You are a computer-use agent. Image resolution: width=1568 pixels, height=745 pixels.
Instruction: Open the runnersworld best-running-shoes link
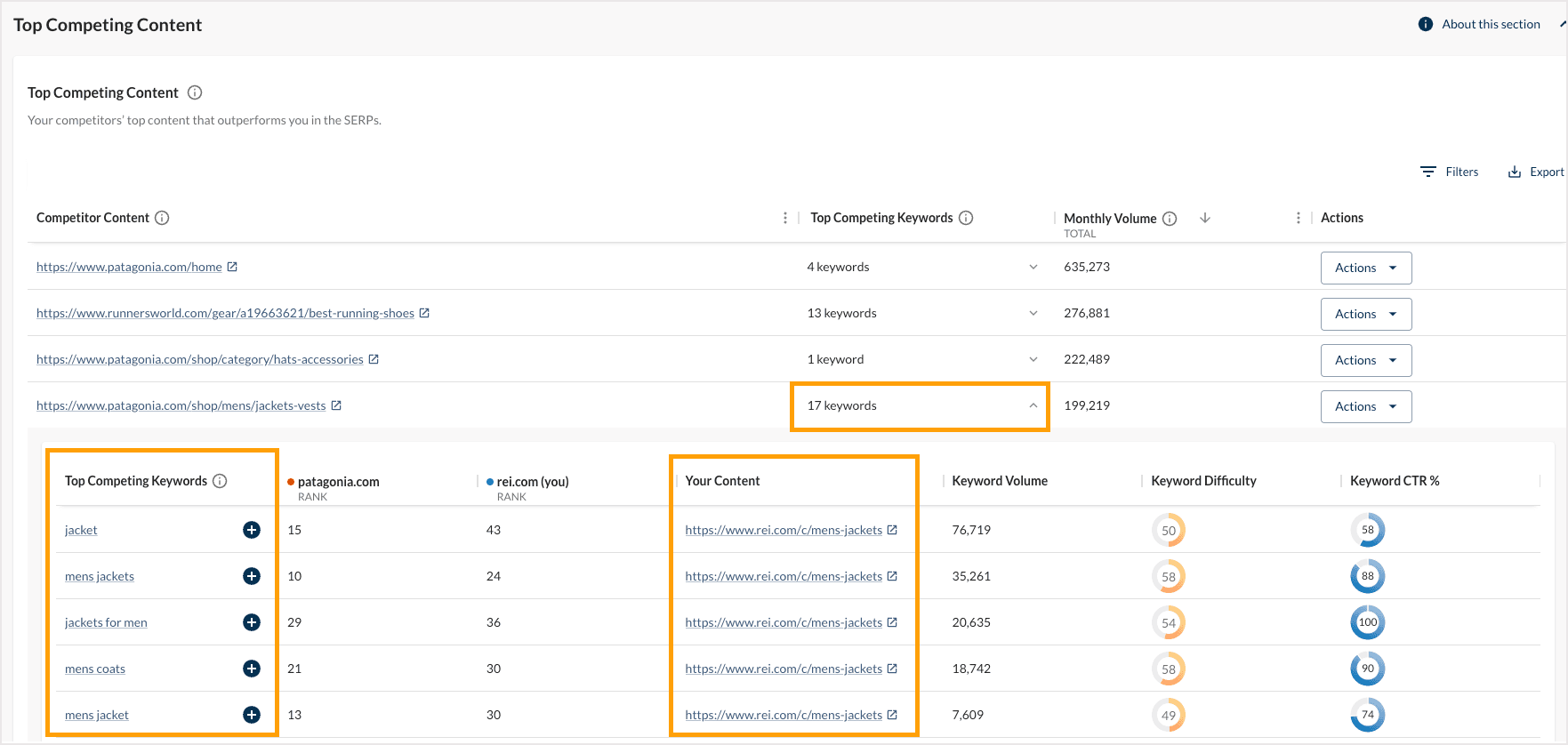coord(225,313)
